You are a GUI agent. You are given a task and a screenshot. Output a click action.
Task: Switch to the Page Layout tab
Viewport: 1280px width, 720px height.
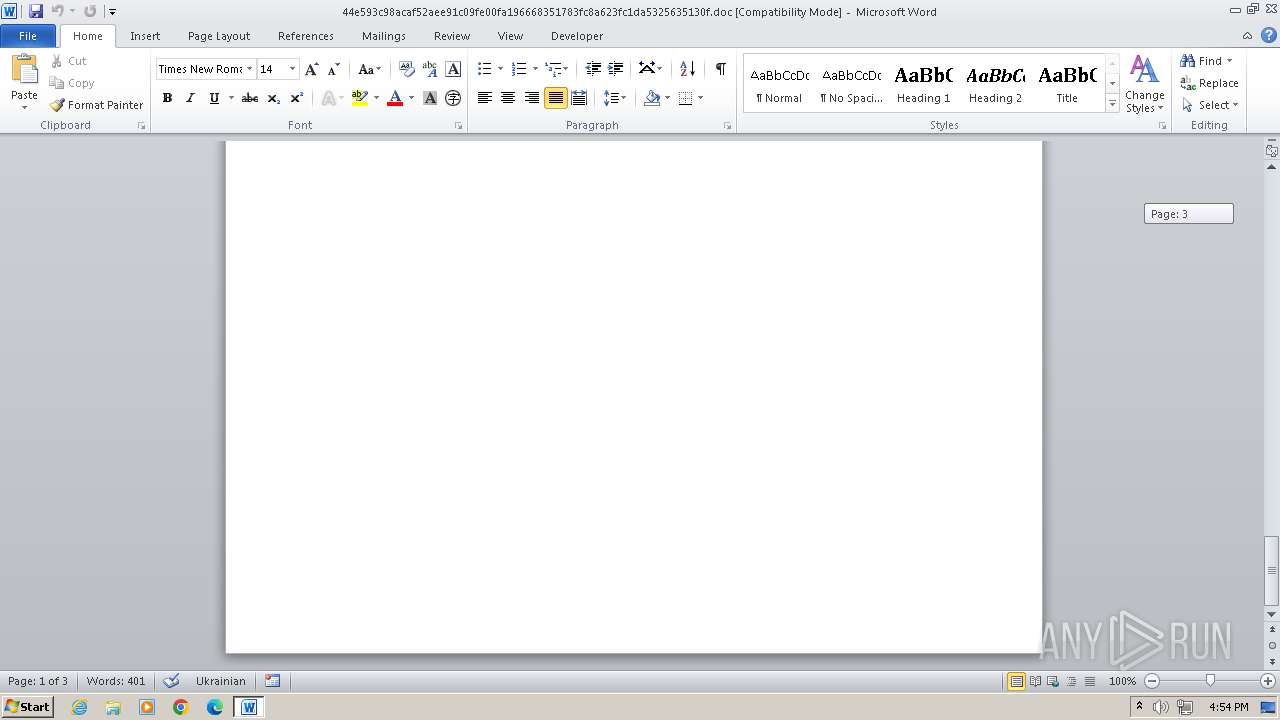(x=219, y=36)
